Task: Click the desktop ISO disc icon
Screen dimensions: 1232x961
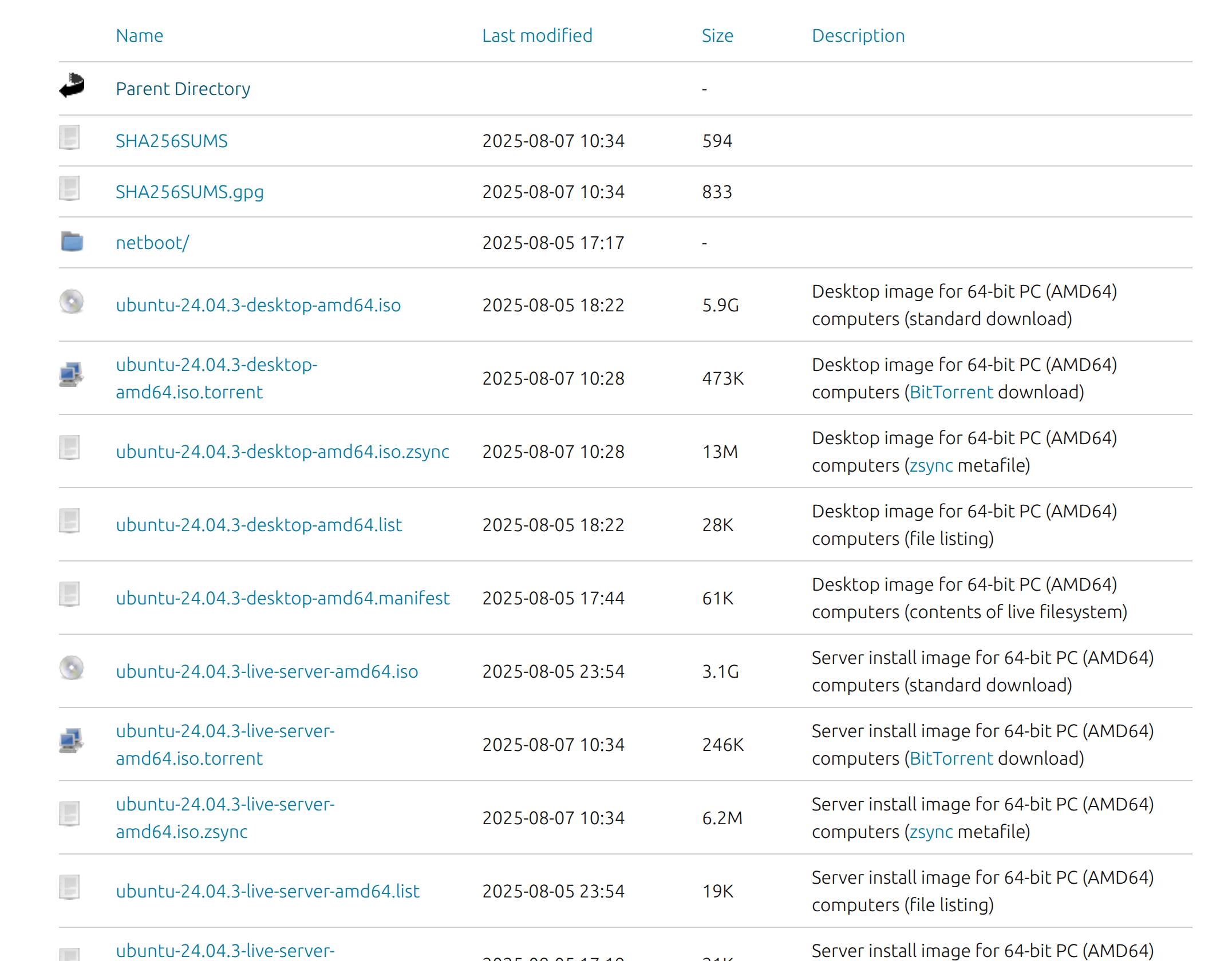Action: tap(72, 302)
